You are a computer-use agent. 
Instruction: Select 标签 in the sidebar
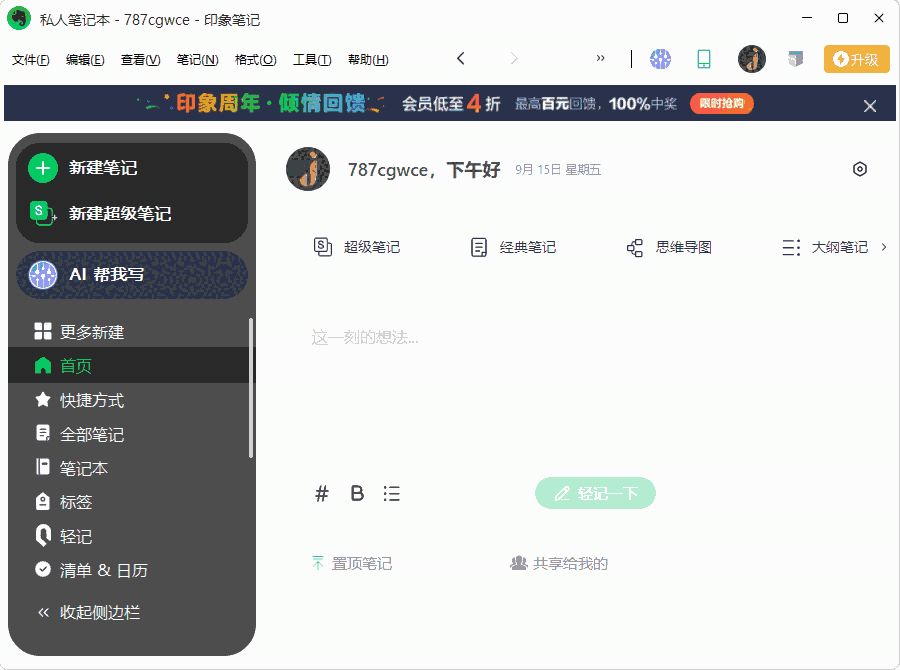point(75,501)
